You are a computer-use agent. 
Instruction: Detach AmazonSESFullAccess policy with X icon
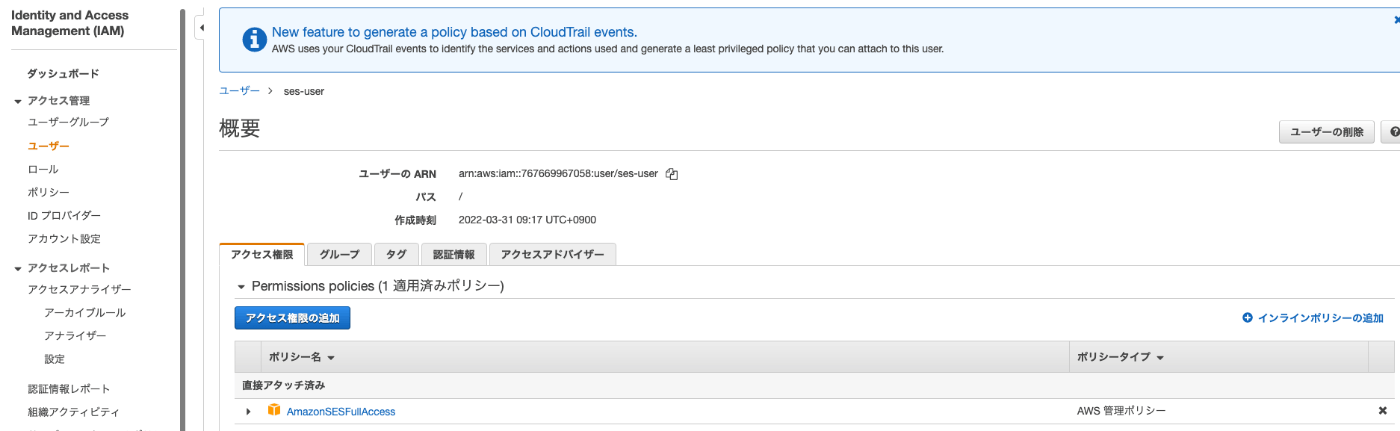[1382, 411]
